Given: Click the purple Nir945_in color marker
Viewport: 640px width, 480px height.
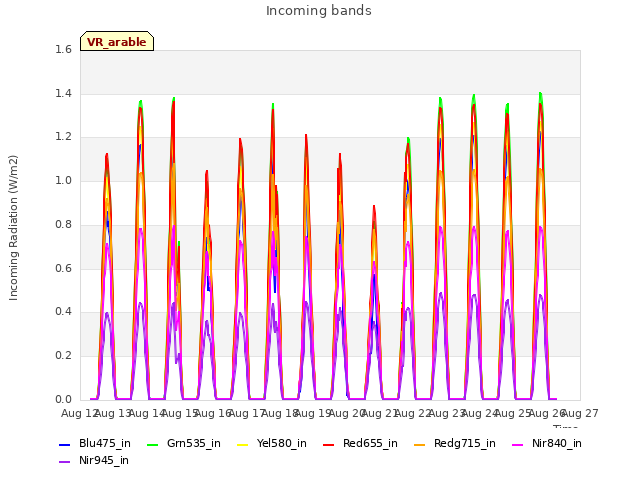Looking at the screenshot, I should 64,462.
